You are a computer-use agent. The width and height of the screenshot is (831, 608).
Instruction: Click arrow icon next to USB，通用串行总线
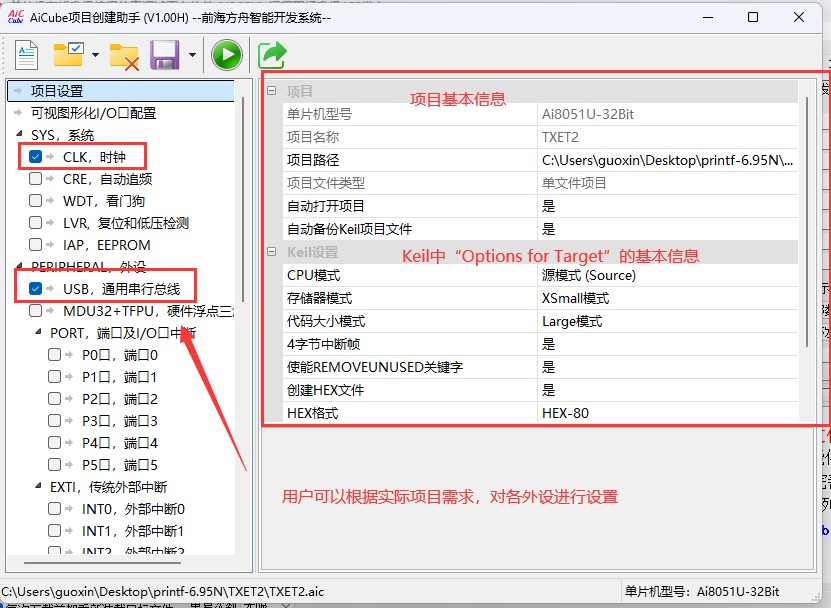point(50,288)
